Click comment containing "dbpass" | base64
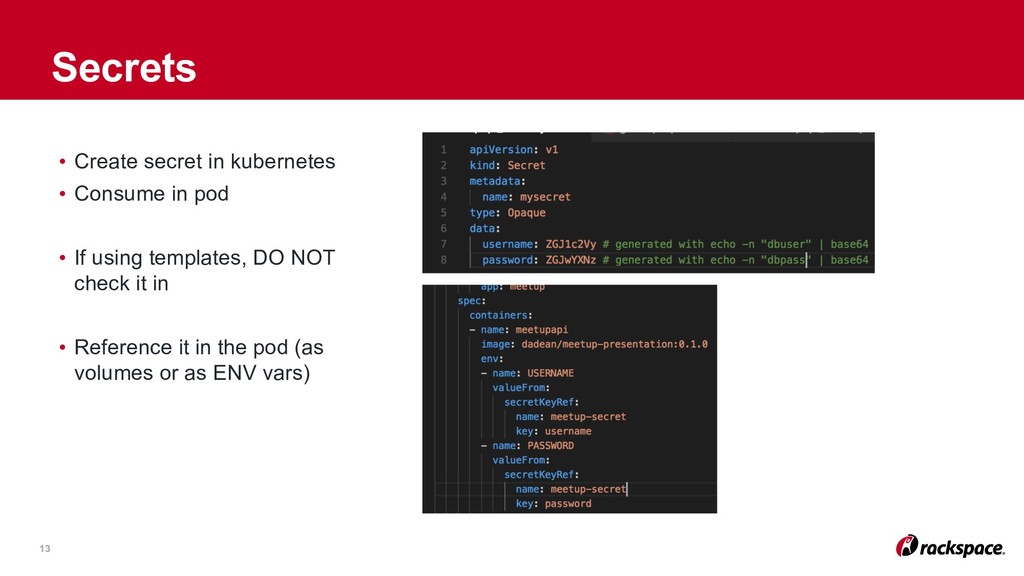The width and height of the screenshot is (1024, 576). click(735, 260)
